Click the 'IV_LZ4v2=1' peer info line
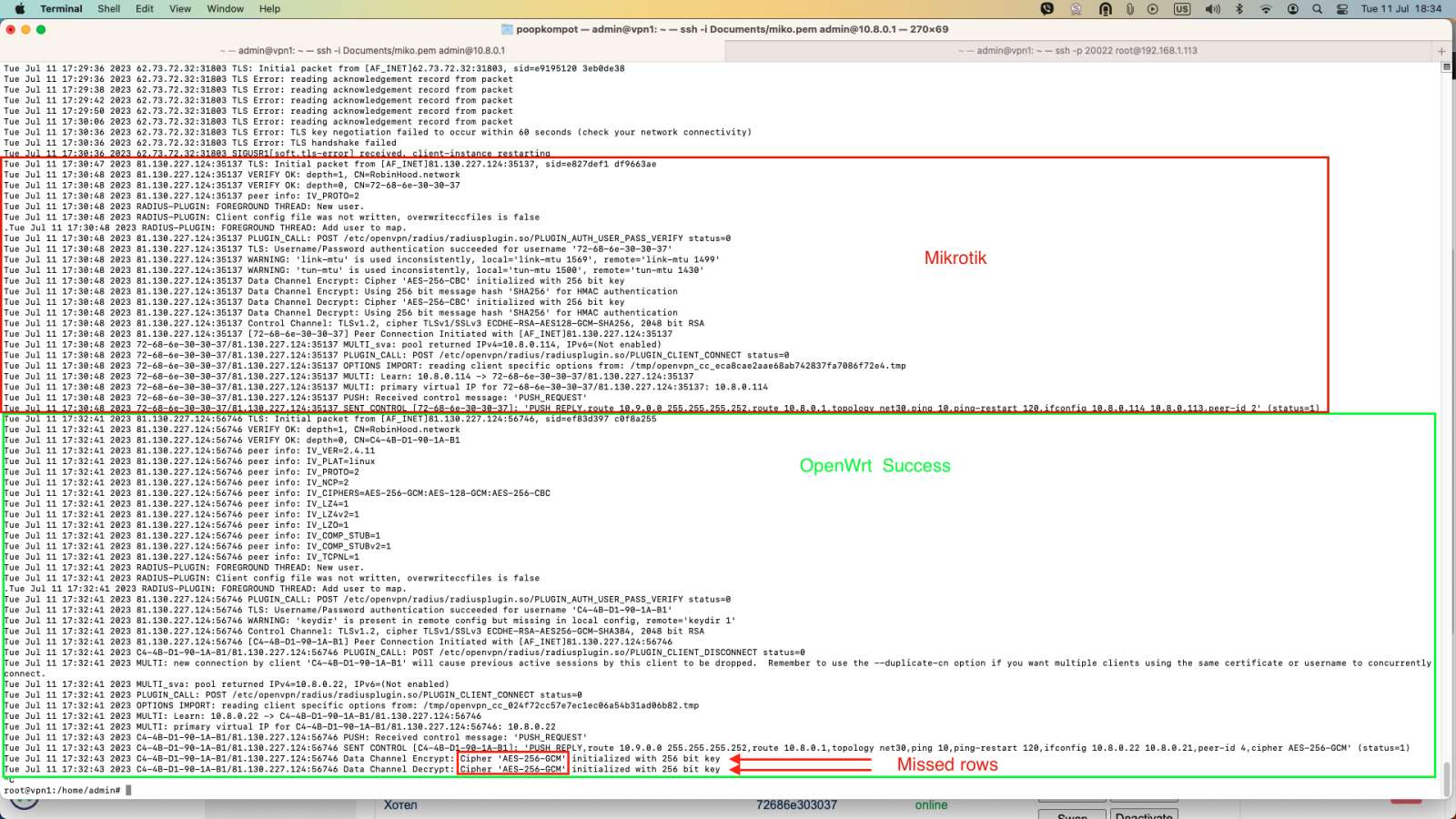Screen dimensions: 1456x819 [181, 514]
